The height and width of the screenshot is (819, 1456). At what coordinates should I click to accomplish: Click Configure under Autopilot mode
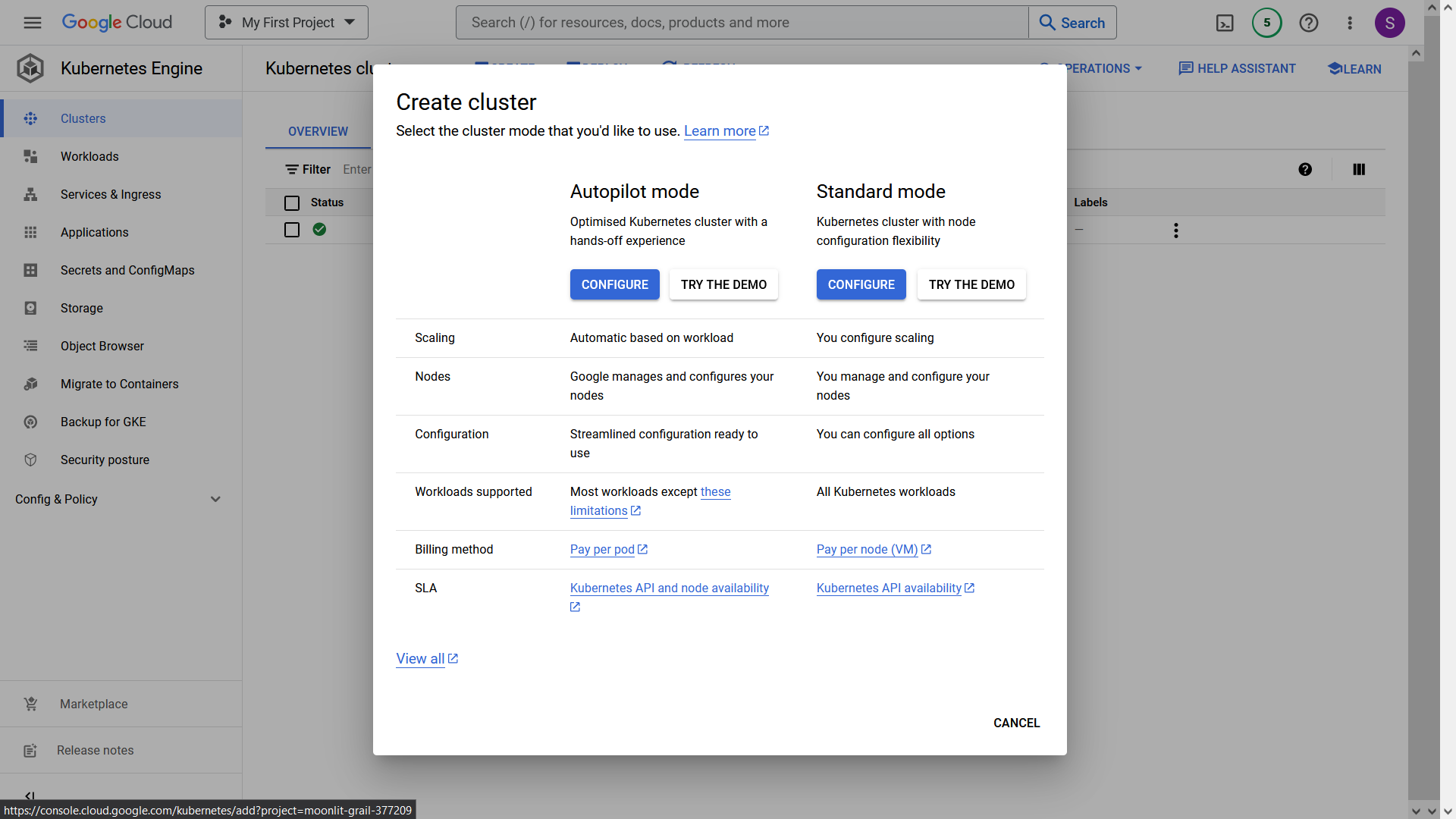click(615, 284)
